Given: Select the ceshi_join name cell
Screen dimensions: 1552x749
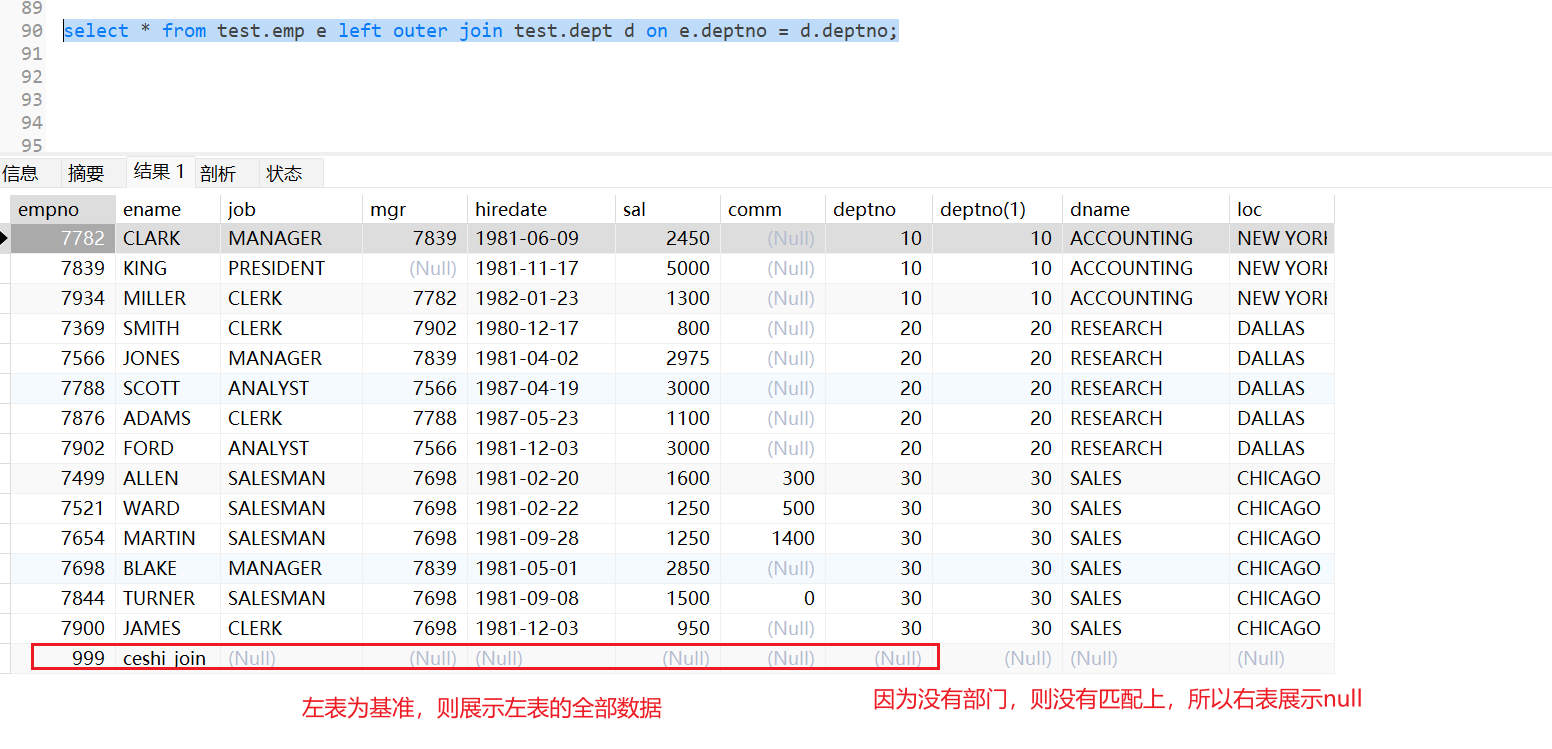Looking at the screenshot, I should 165,658.
